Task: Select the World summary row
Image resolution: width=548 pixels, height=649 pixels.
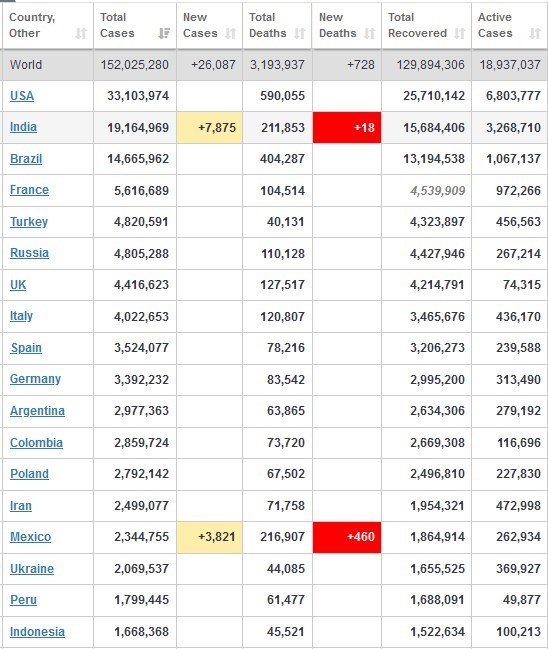Action: 274,65
